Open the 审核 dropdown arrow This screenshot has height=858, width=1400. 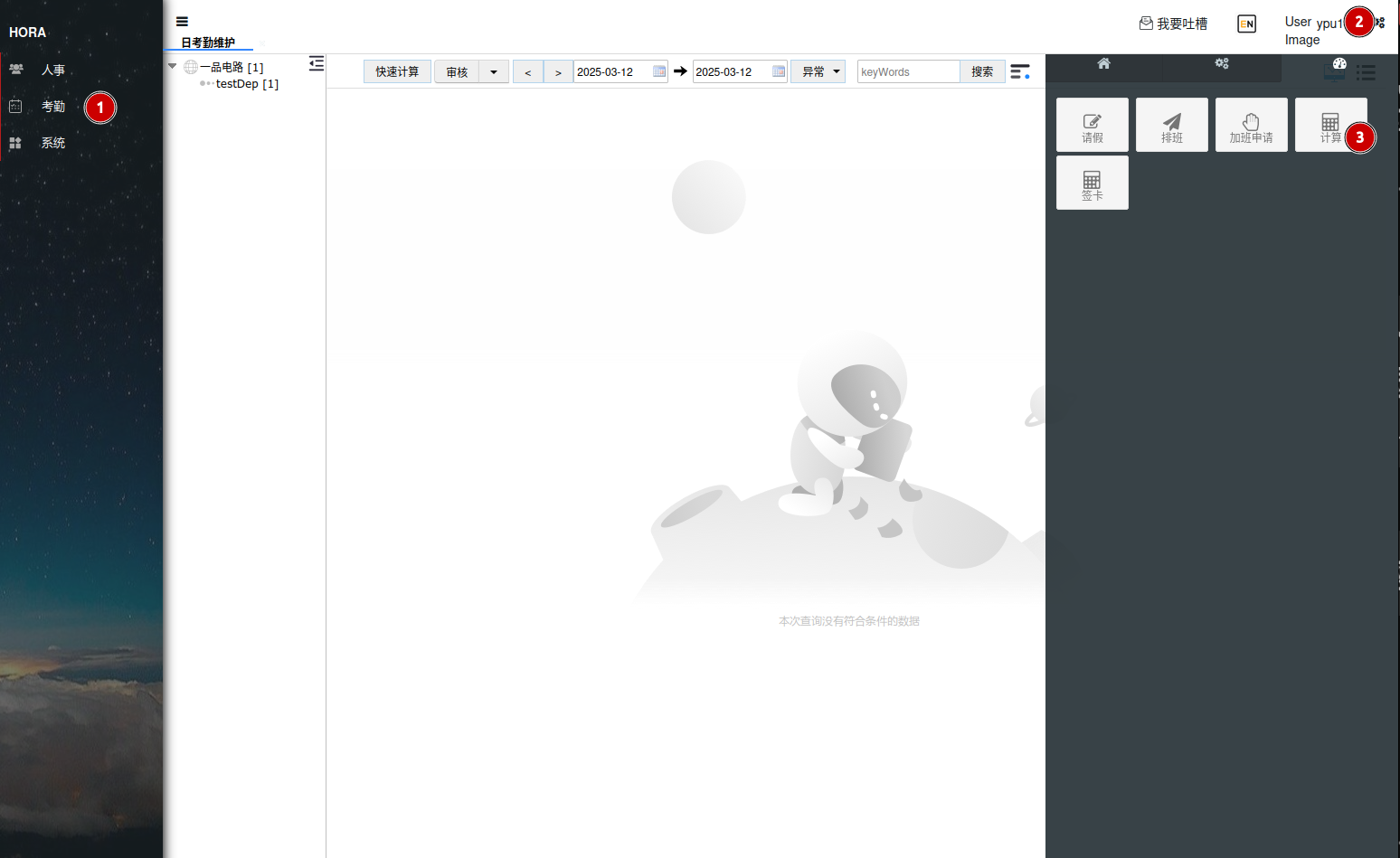(494, 71)
